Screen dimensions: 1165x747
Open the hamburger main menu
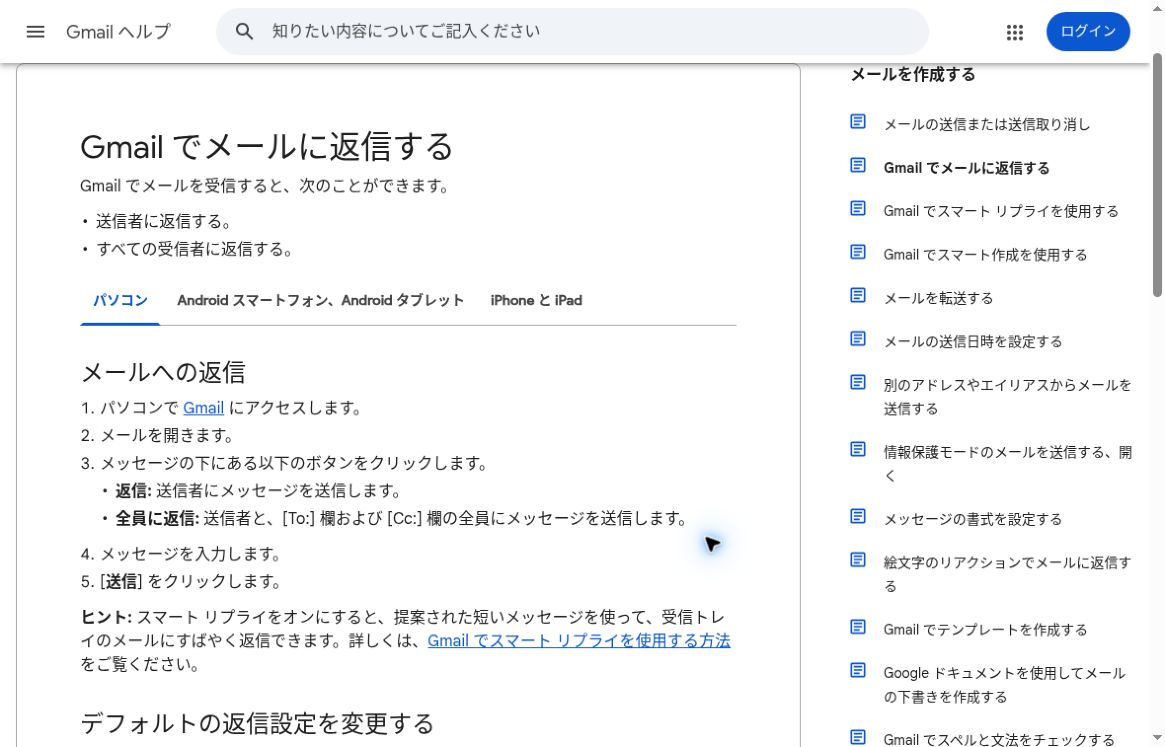pyautogui.click(x=35, y=32)
